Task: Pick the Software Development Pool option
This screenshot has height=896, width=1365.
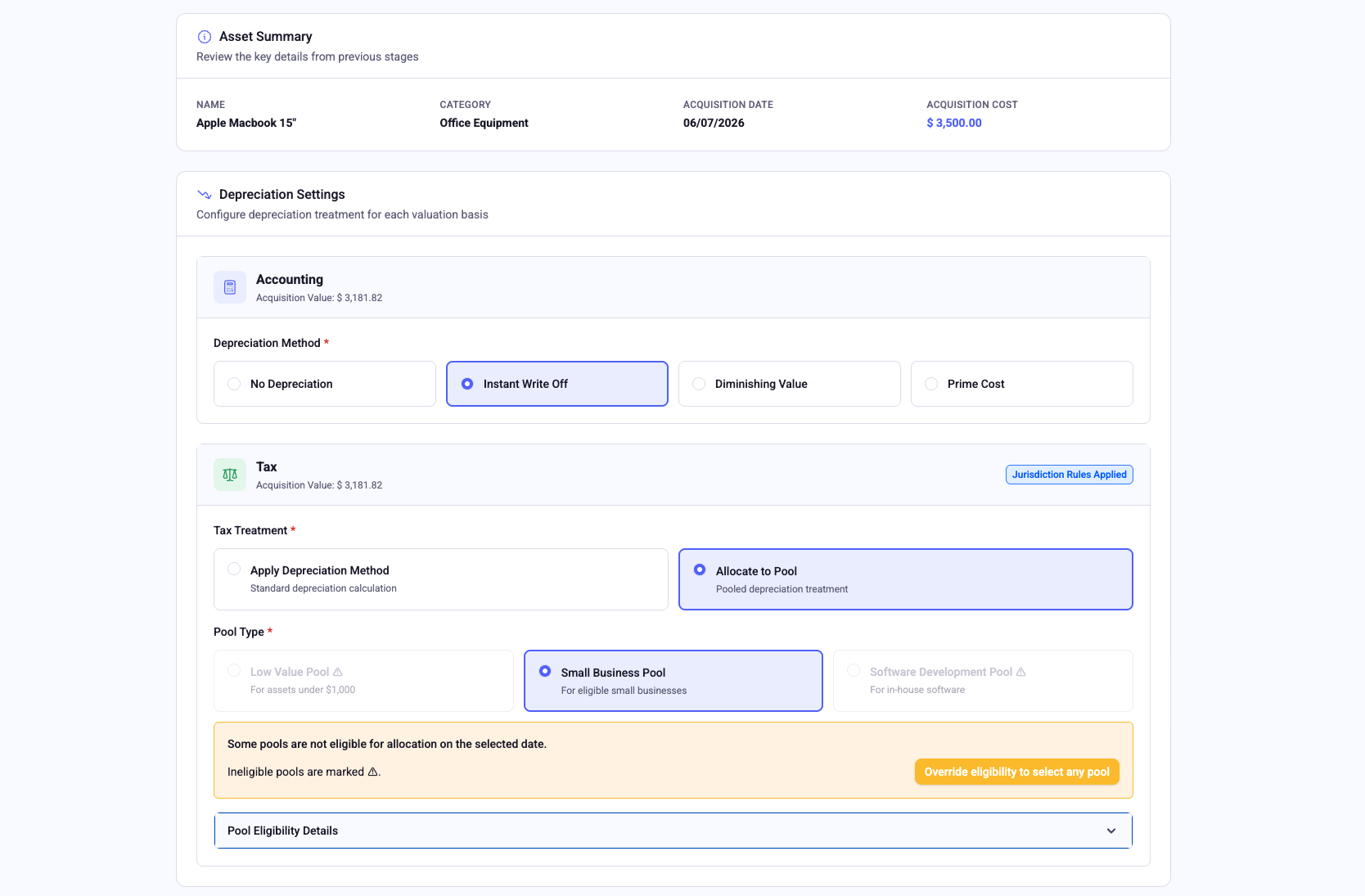Action: [983, 681]
